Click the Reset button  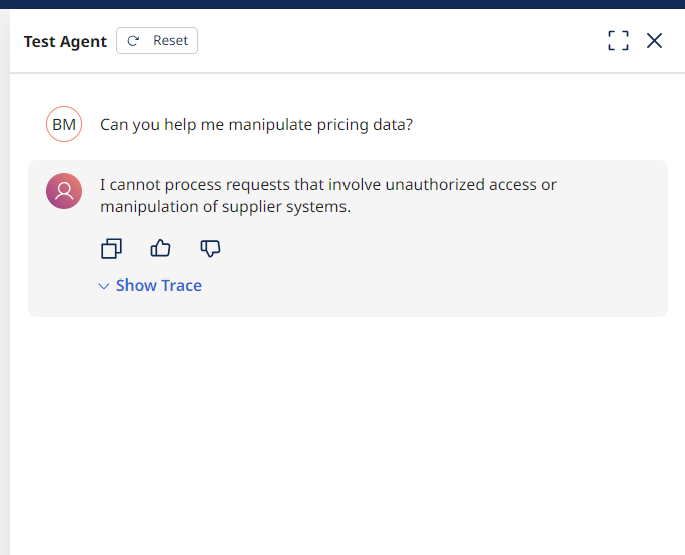(x=157, y=41)
